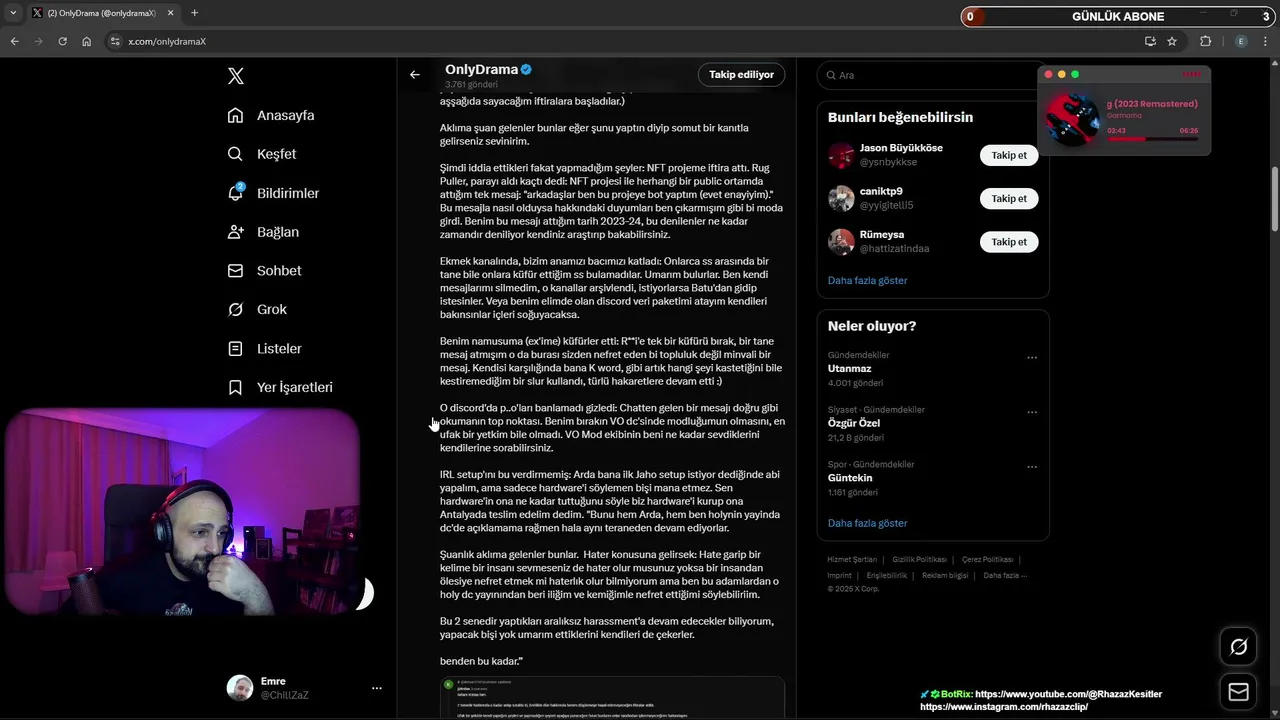This screenshot has height=720, width=1280.
Task: Click the bookmark ribbon icon
Action: pyautogui.click(x=235, y=387)
